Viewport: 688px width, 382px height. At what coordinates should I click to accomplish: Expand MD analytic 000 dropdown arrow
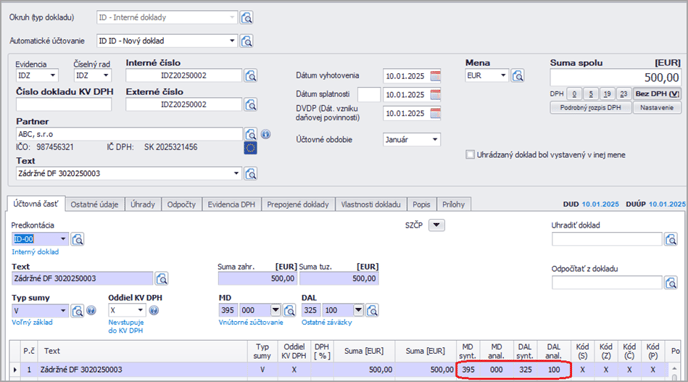(x=276, y=310)
